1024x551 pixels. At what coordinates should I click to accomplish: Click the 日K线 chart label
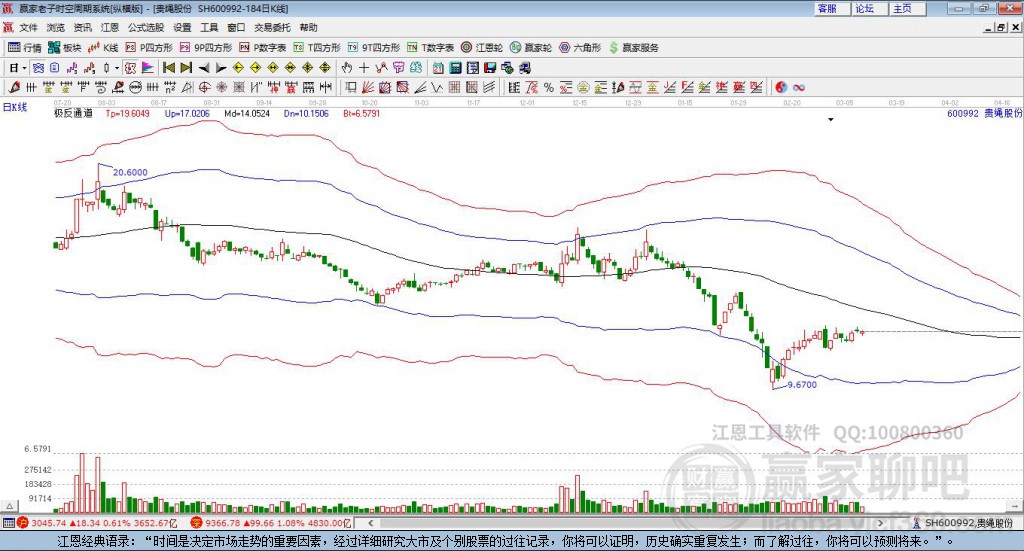pyautogui.click(x=14, y=107)
